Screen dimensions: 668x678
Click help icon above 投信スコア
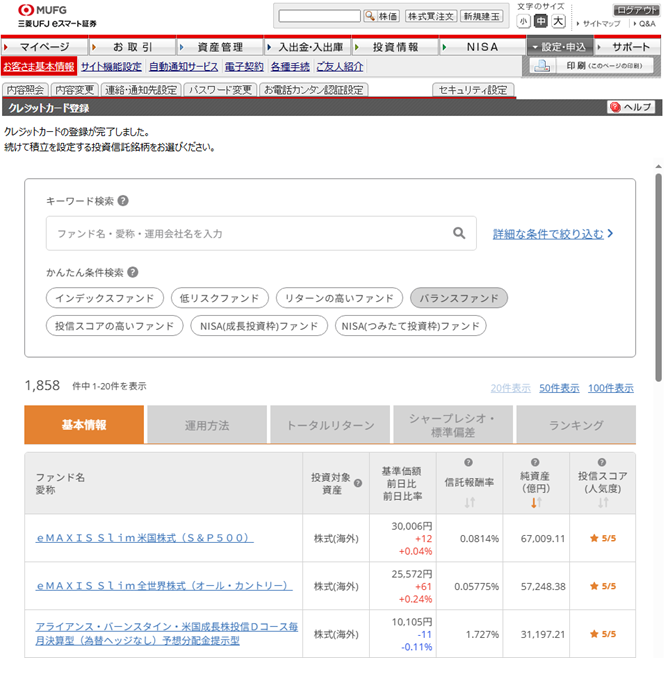point(601,462)
